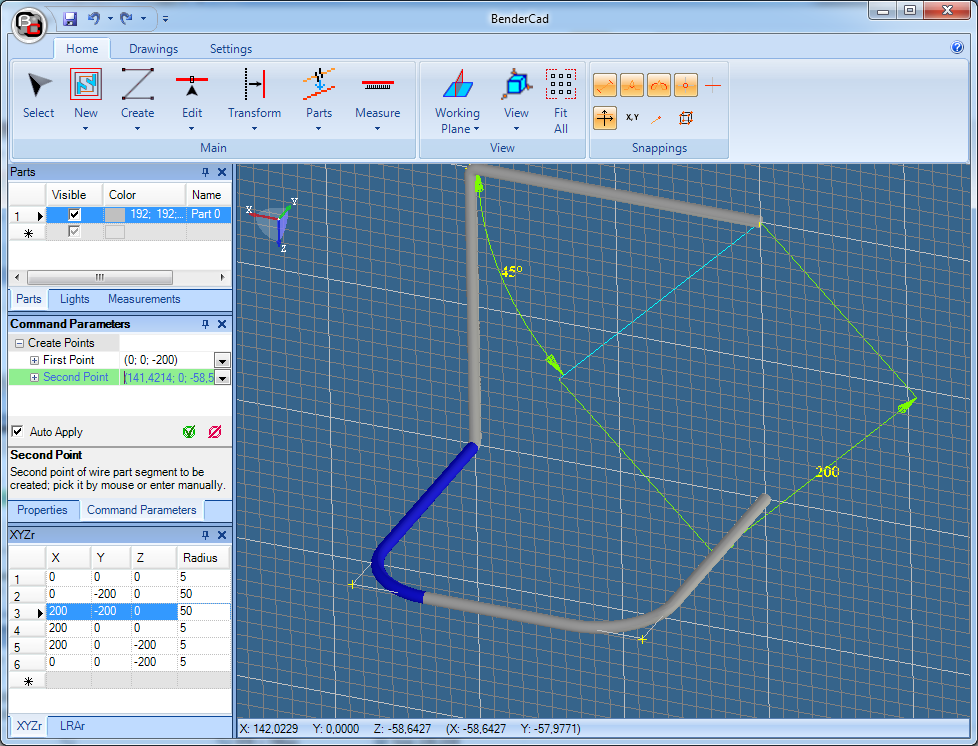Toggle arc tangent snapping
The width and height of the screenshot is (978, 746).
tap(659, 85)
